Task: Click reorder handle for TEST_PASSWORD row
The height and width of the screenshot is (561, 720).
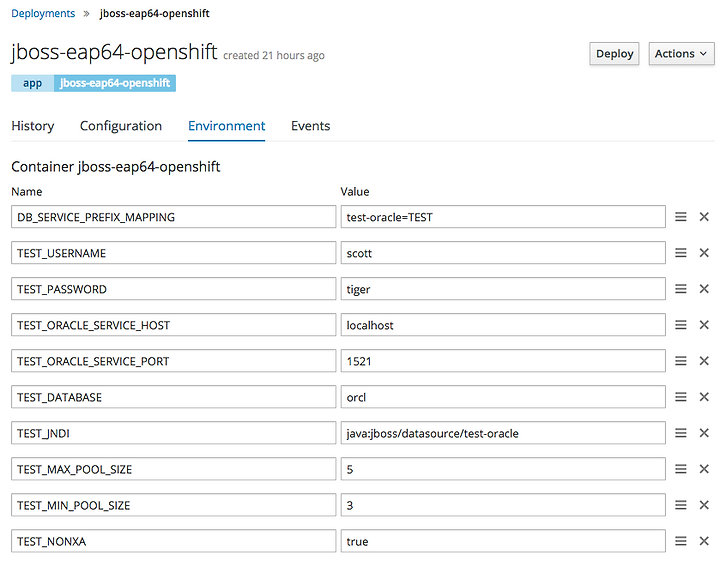Action: tap(681, 289)
